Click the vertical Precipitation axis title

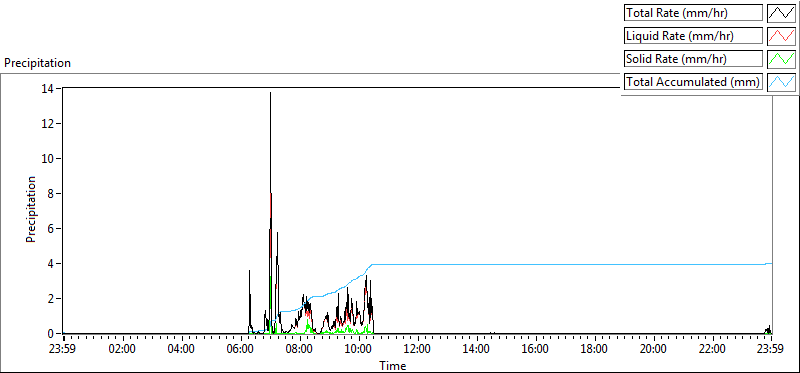pos(32,209)
